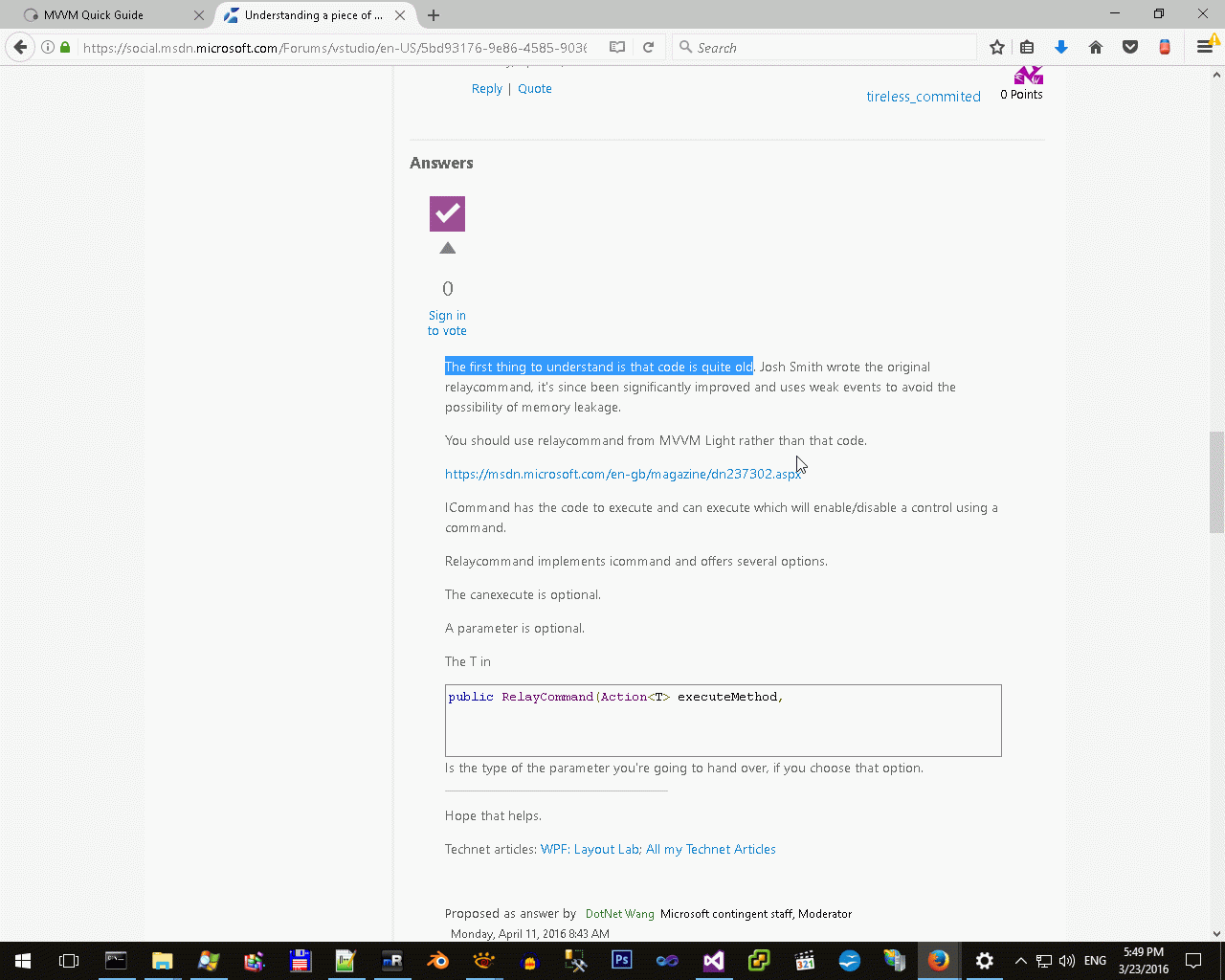
Task: Go to the Firefox home page
Action: [1096, 47]
